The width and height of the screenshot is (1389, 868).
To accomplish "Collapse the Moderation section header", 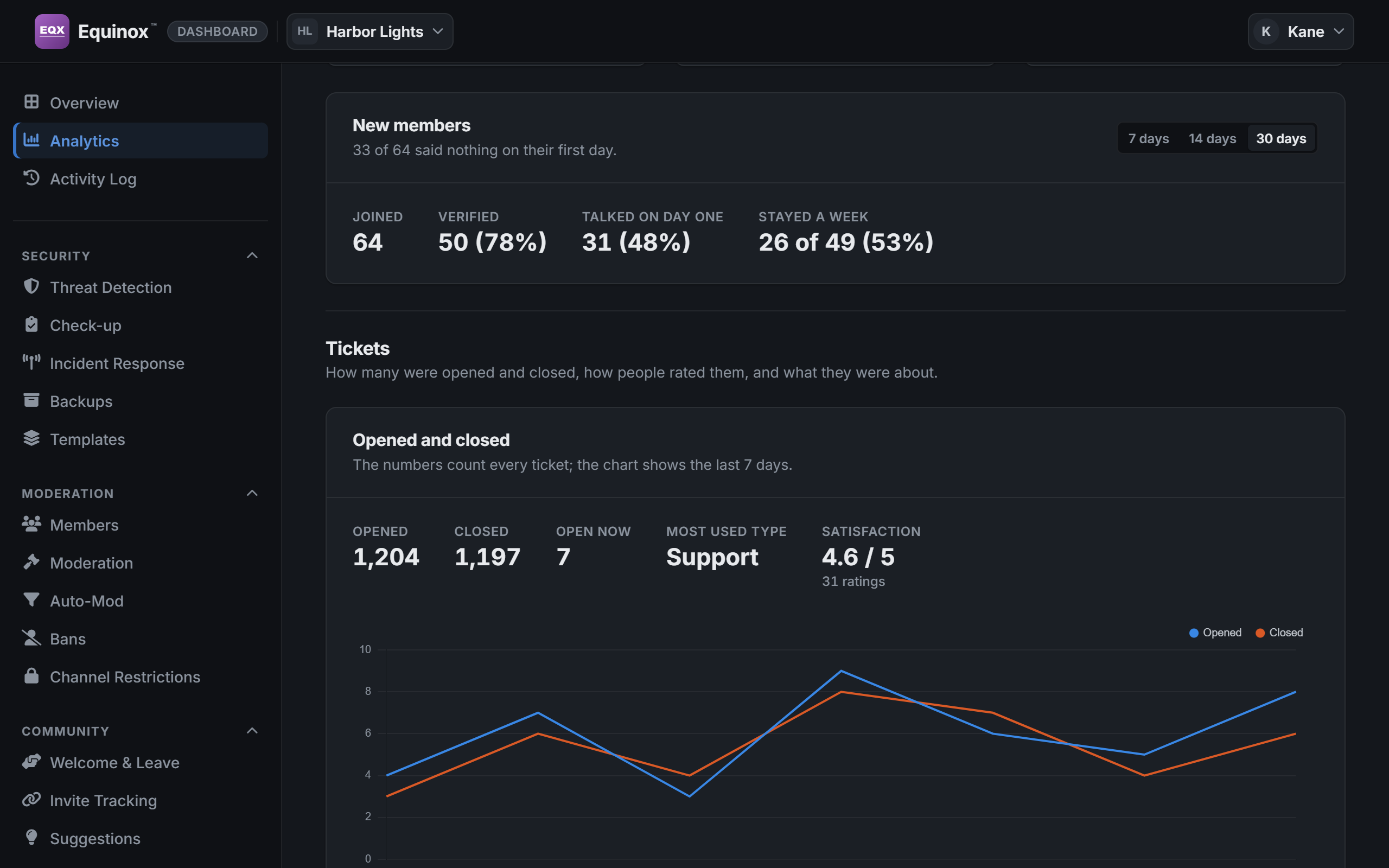I will click(x=140, y=494).
